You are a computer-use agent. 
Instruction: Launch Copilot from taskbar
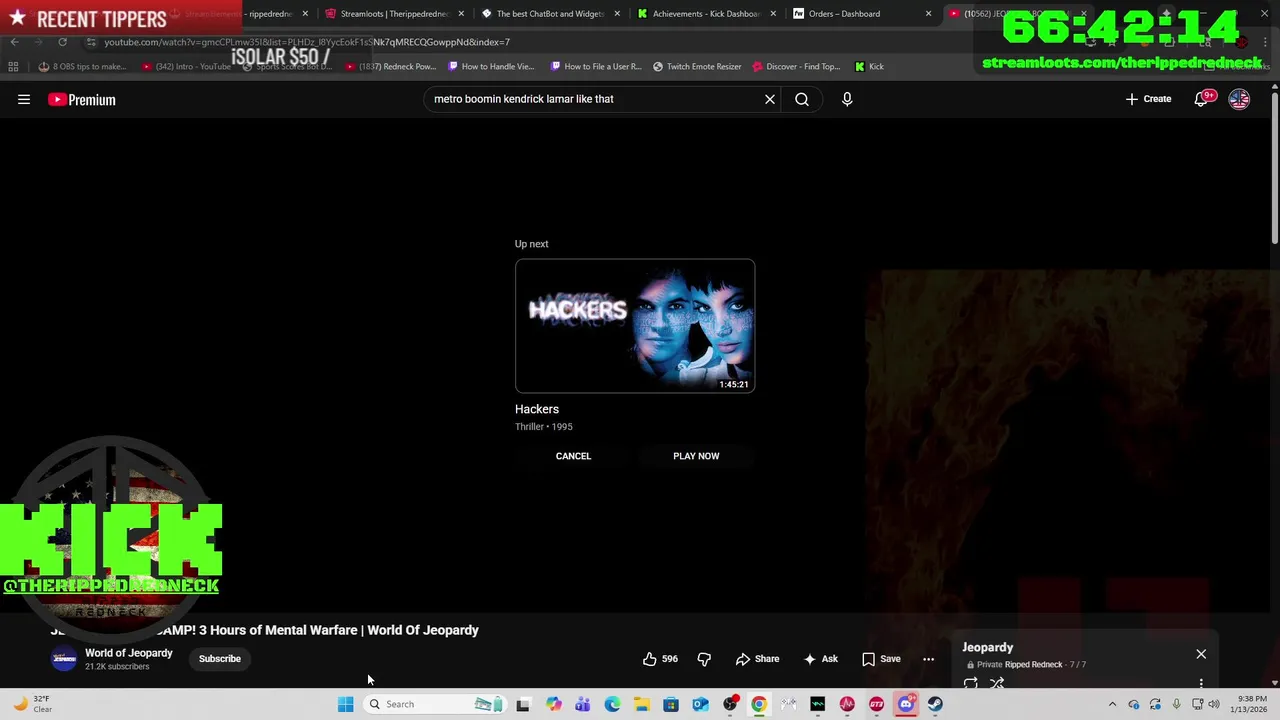click(553, 704)
